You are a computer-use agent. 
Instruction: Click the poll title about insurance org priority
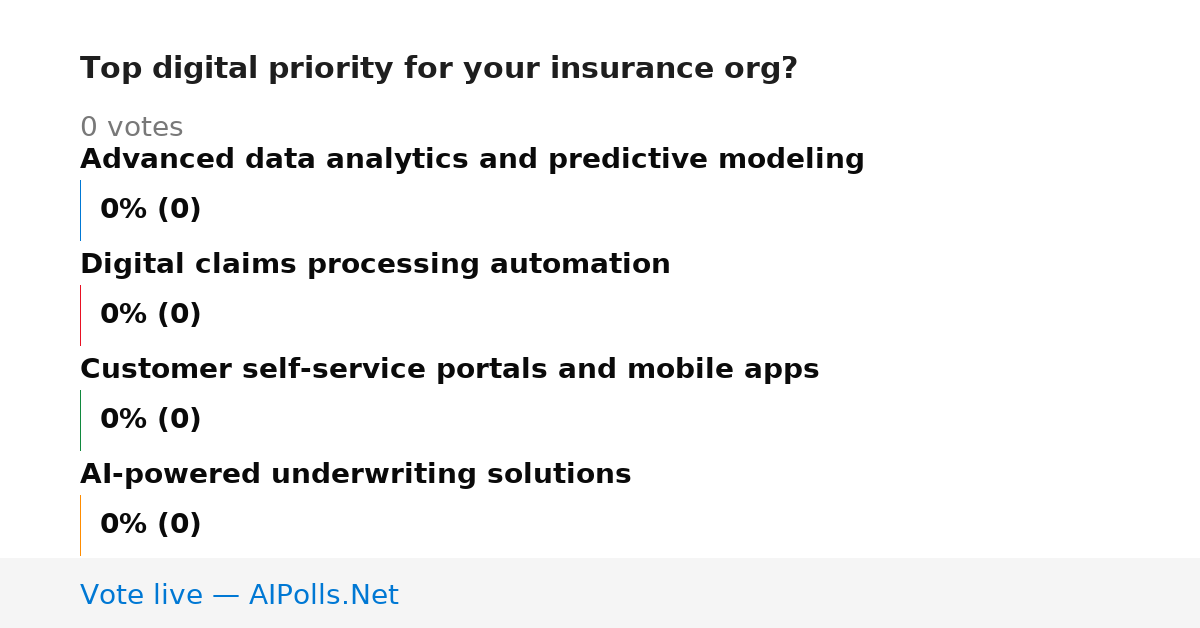[438, 69]
